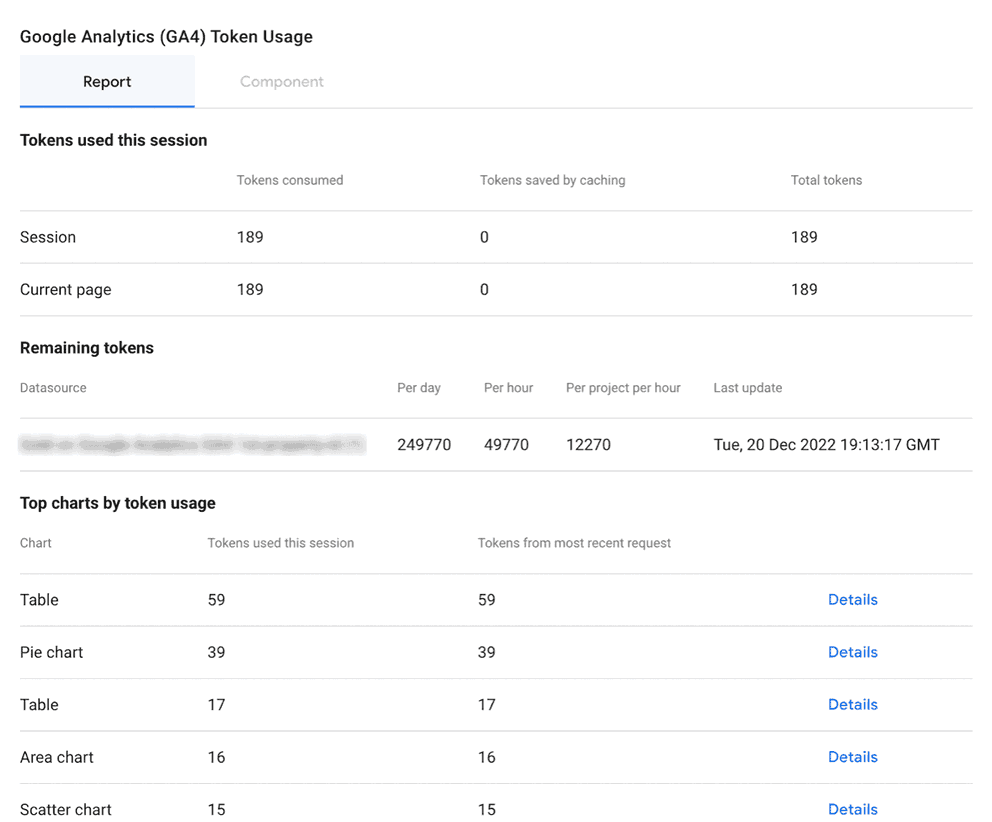The width and height of the screenshot is (992, 822).
Task: Open Details for the Scatter chart row
Action: 852,809
